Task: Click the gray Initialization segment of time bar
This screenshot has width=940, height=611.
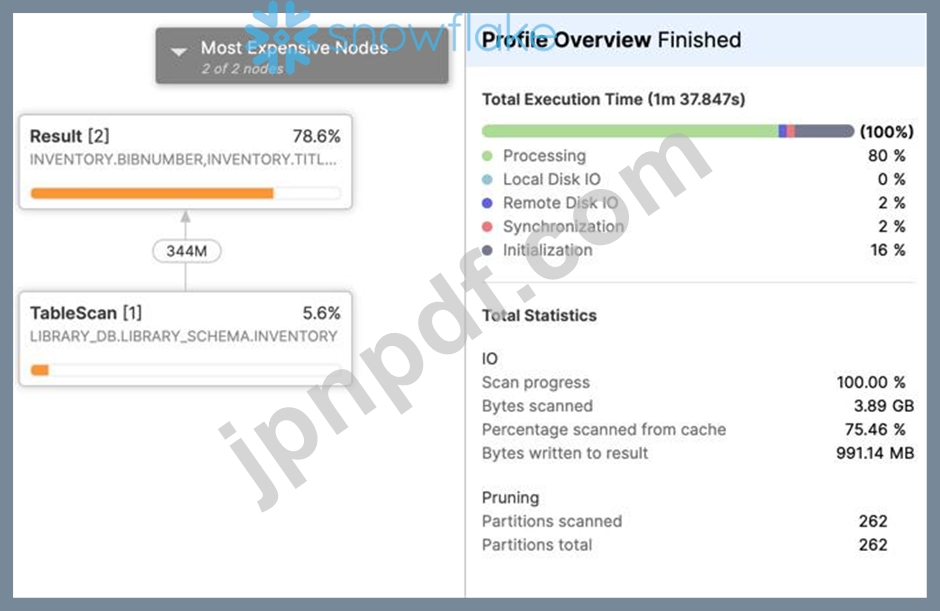Action: tap(824, 131)
